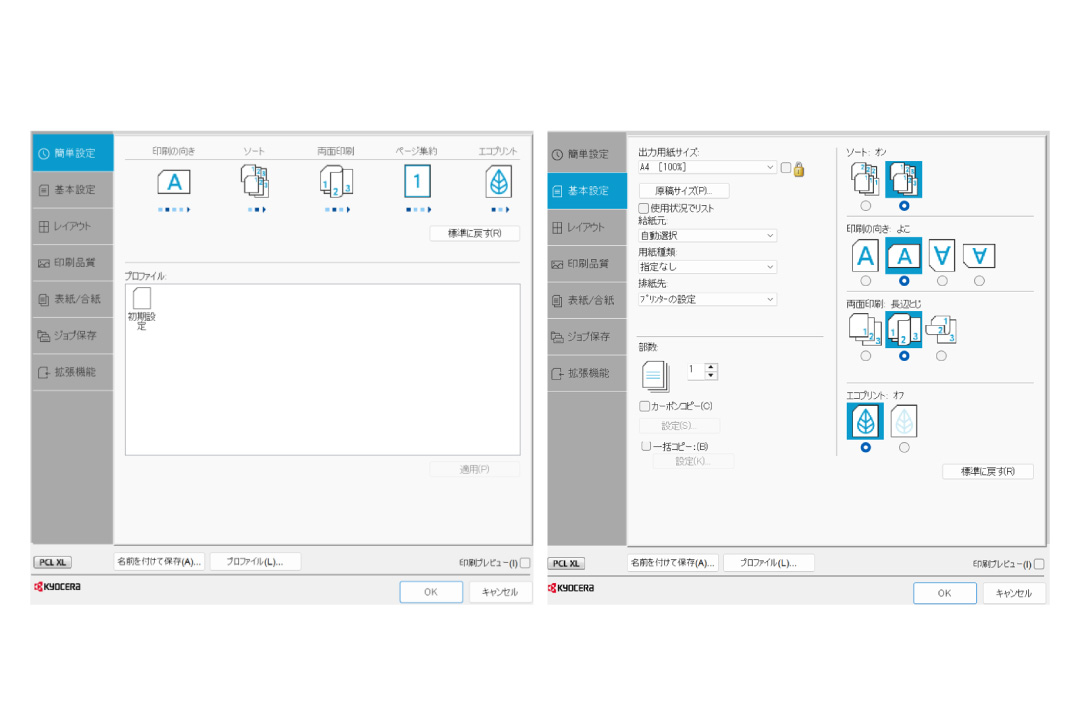Select the 印刷の向き portrait icon

[865, 256]
